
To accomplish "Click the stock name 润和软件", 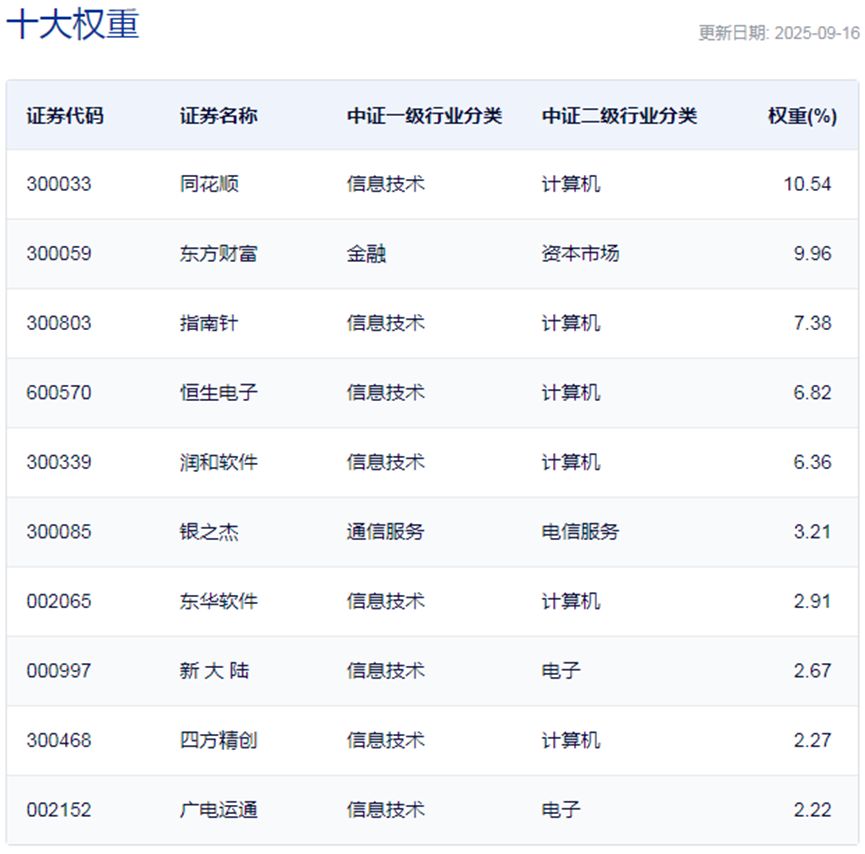I will pyautogui.click(x=218, y=462).
